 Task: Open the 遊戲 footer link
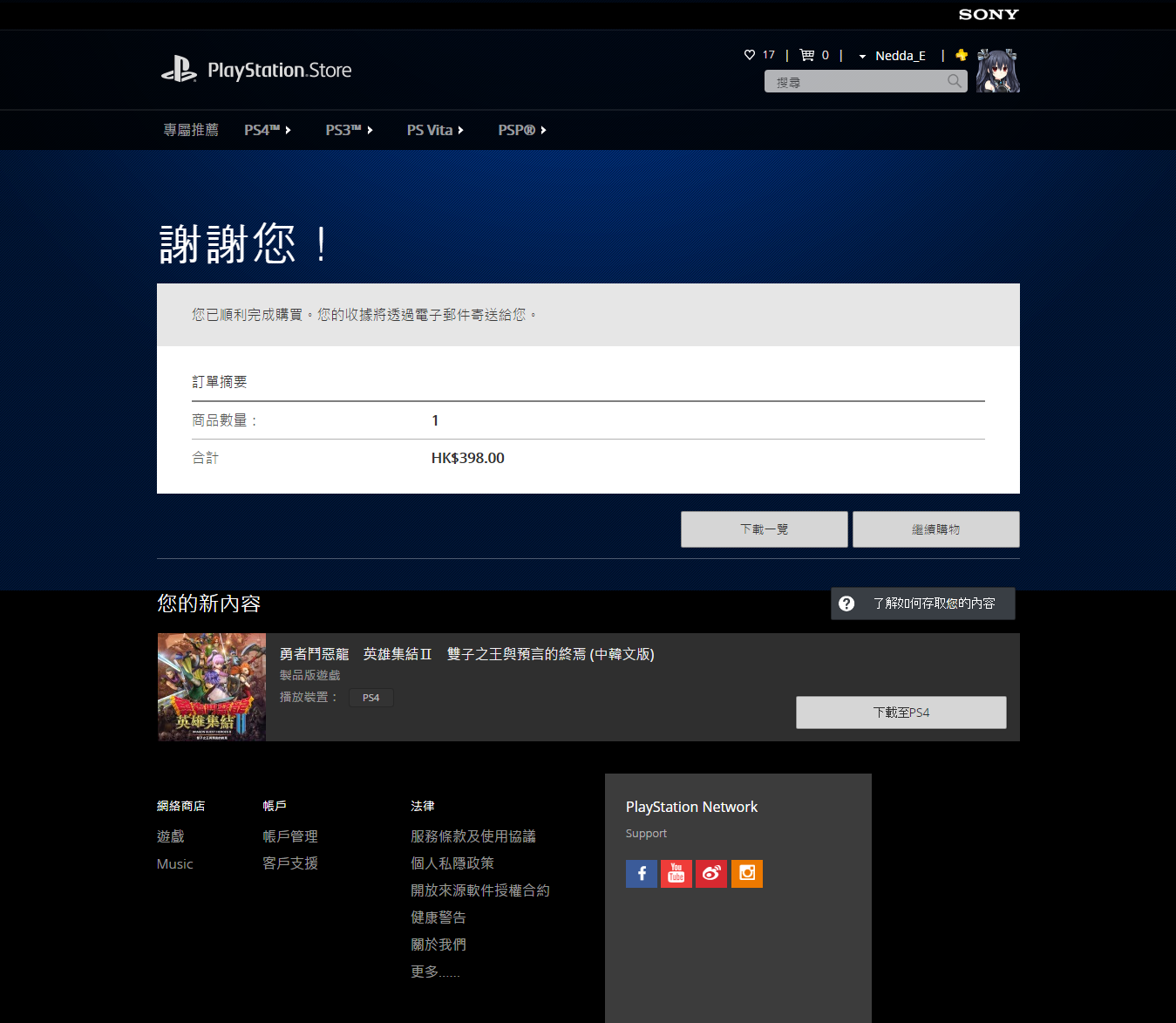tap(171, 836)
